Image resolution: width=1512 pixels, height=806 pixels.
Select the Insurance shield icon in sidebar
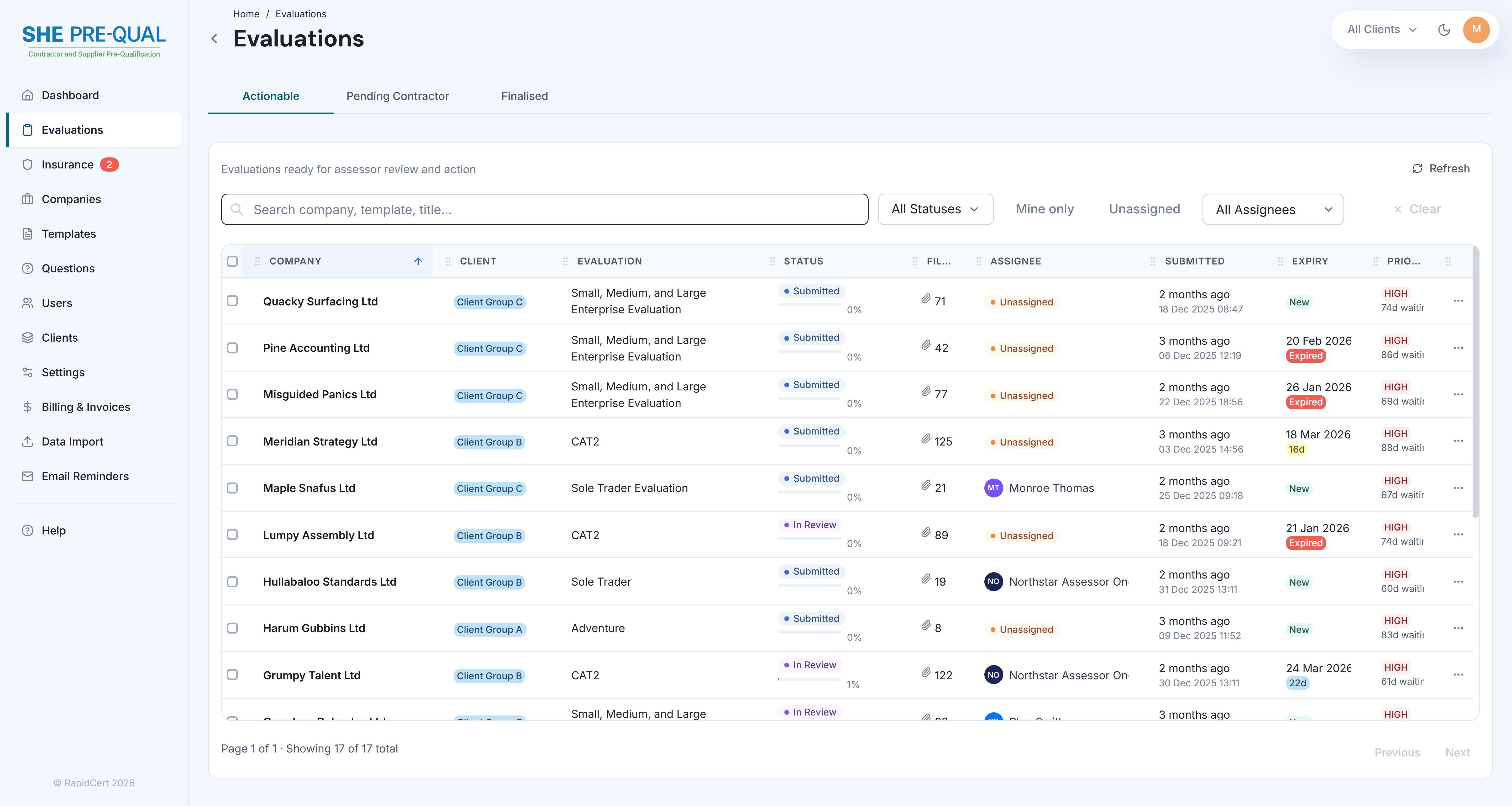28,164
